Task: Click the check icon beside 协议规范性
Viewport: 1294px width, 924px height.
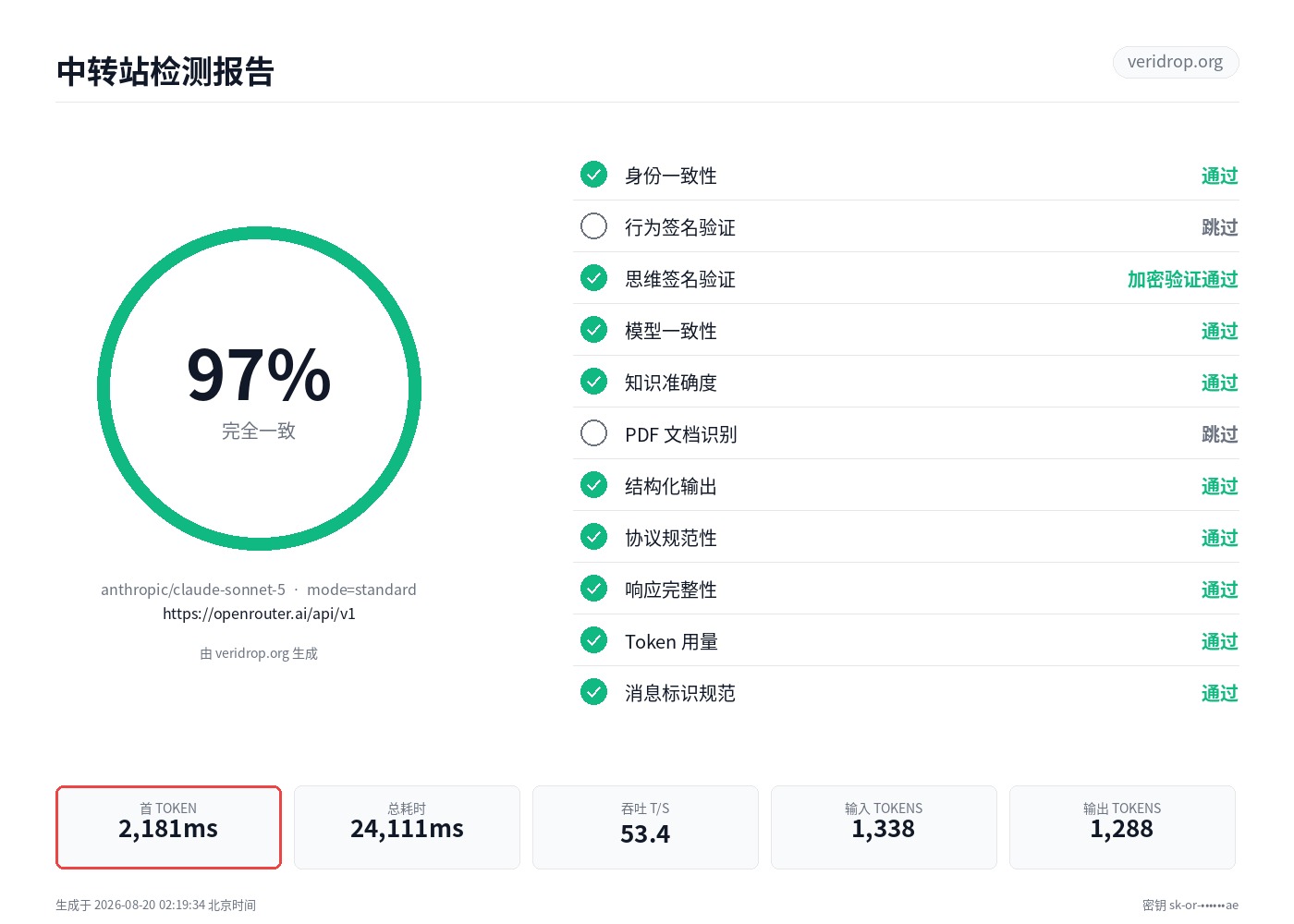Action: pos(593,537)
